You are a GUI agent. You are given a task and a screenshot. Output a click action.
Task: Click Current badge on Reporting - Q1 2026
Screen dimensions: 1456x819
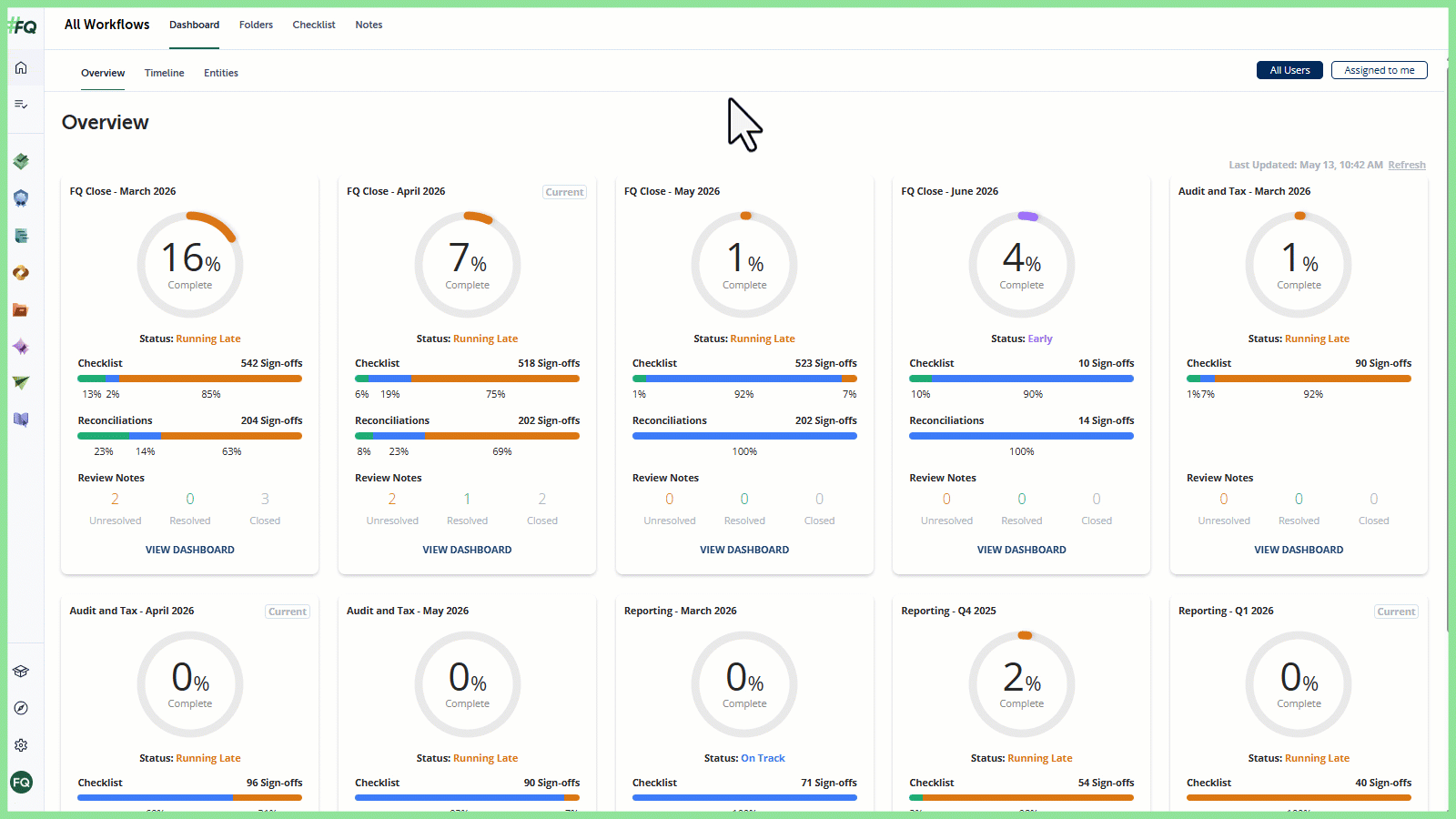pos(1396,612)
